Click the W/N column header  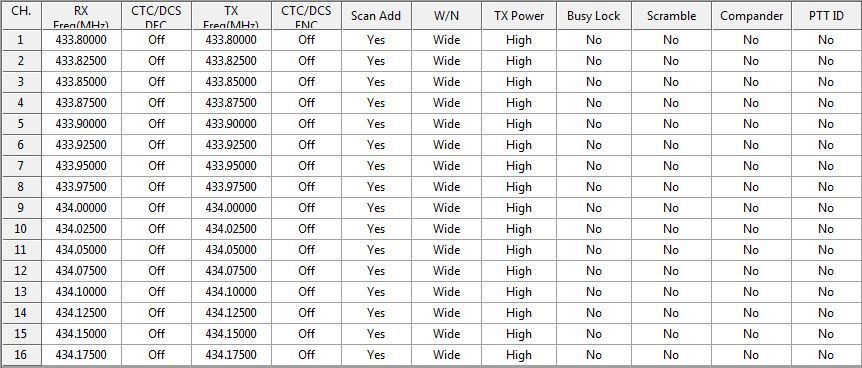coord(446,16)
